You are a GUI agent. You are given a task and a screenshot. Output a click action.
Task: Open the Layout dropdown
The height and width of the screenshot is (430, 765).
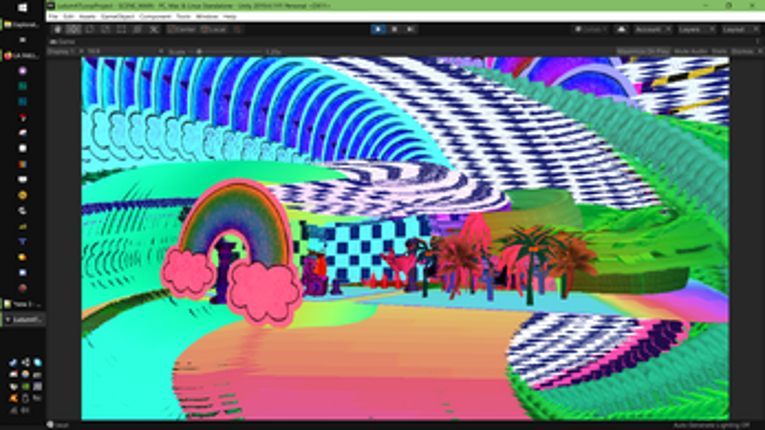point(740,29)
